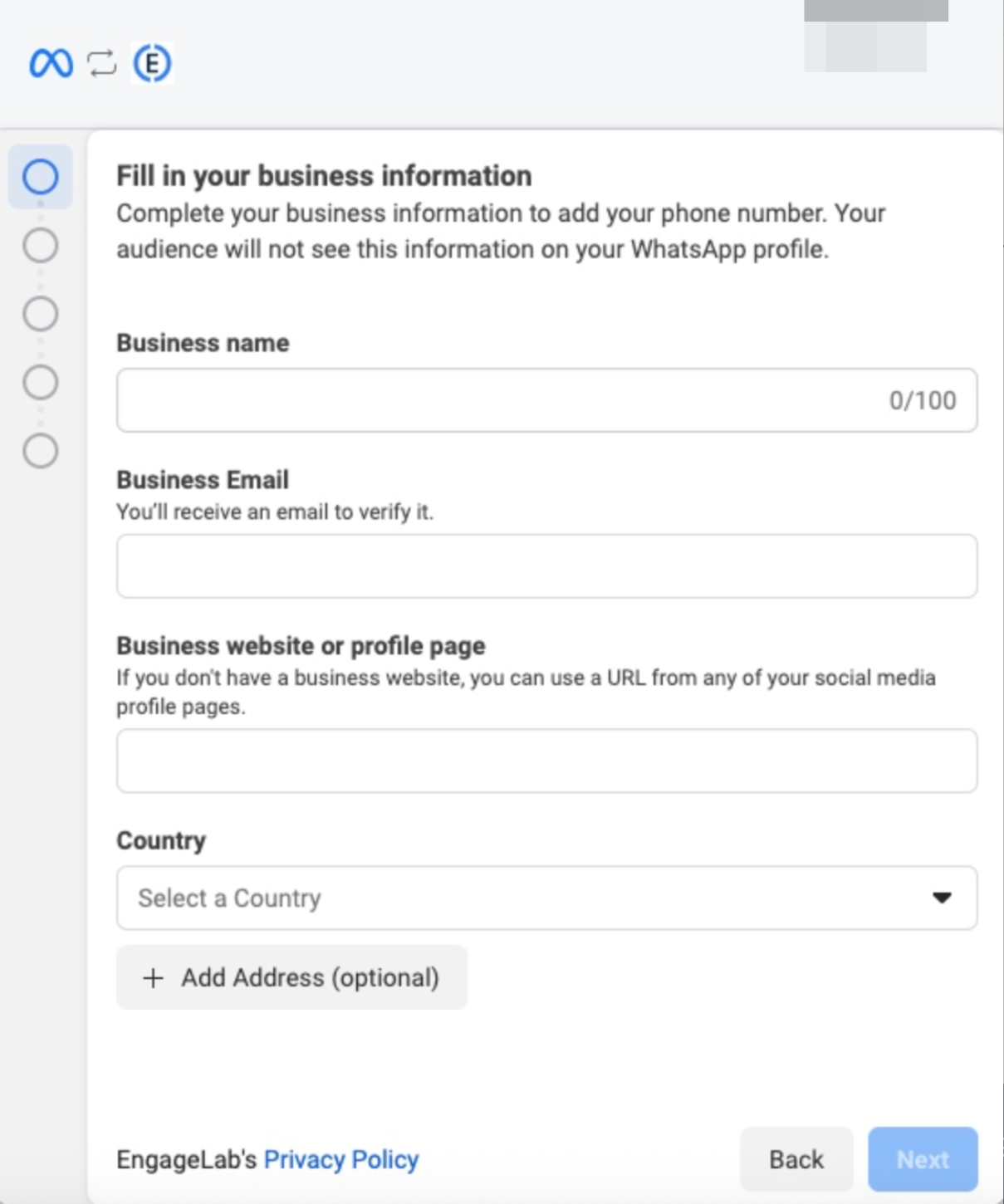Viewport: 1004px width, 1204px height.
Task: Select the first step indicator circle
Action: tap(40, 177)
